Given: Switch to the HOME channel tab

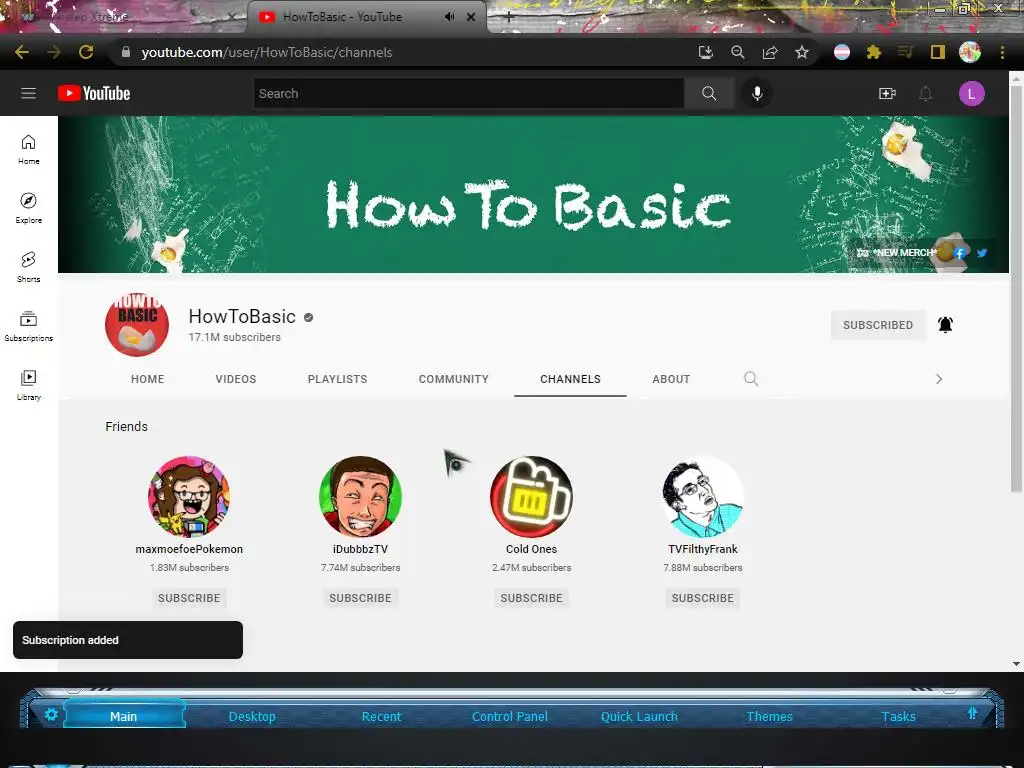Looking at the screenshot, I should [x=148, y=379].
